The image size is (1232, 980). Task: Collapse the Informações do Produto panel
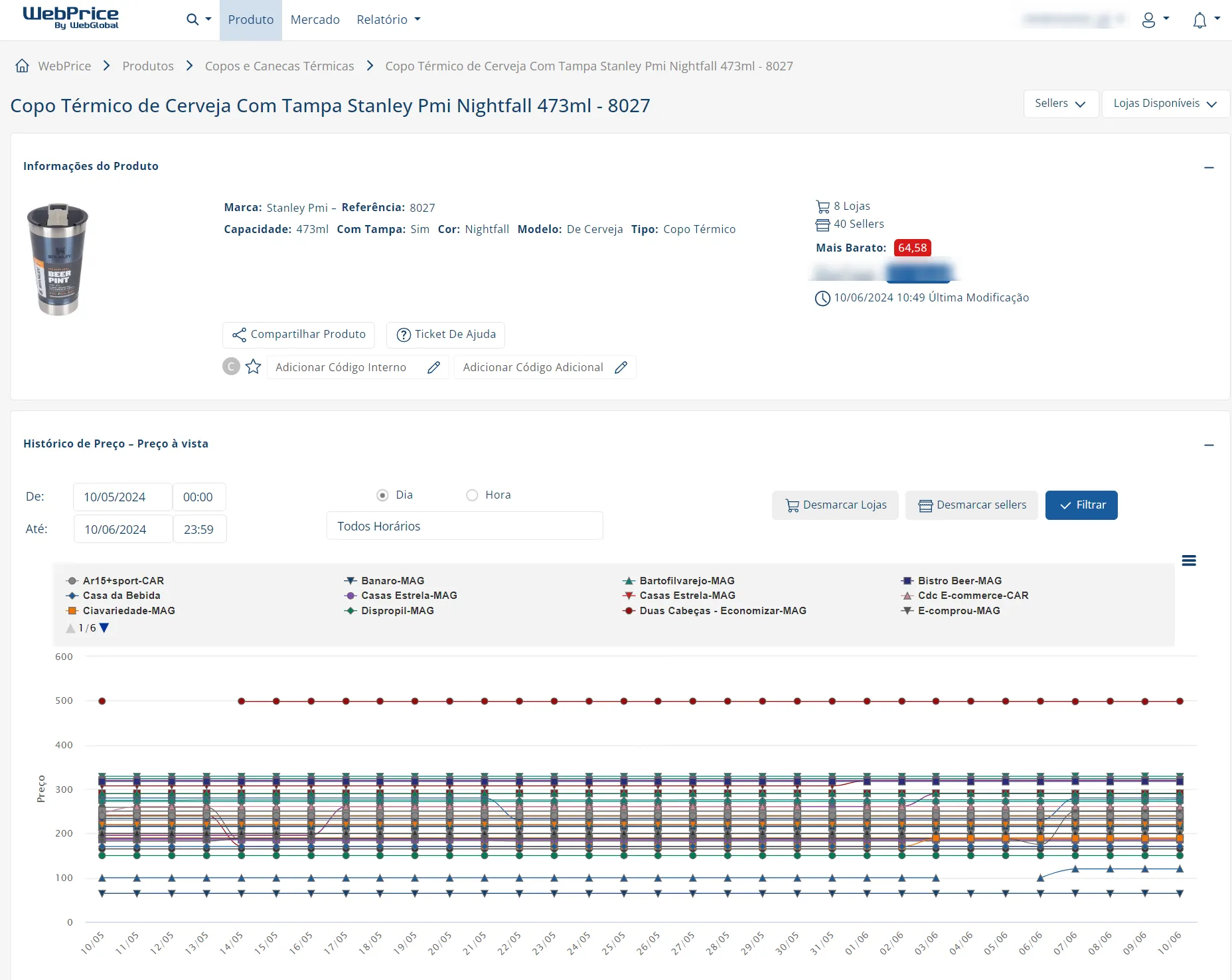pos(1209,167)
